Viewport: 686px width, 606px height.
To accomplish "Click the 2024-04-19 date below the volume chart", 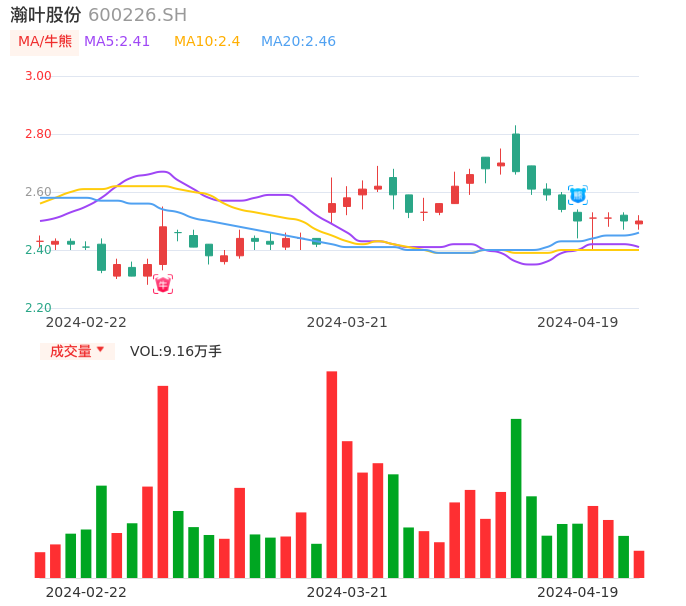I will point(577,592).
